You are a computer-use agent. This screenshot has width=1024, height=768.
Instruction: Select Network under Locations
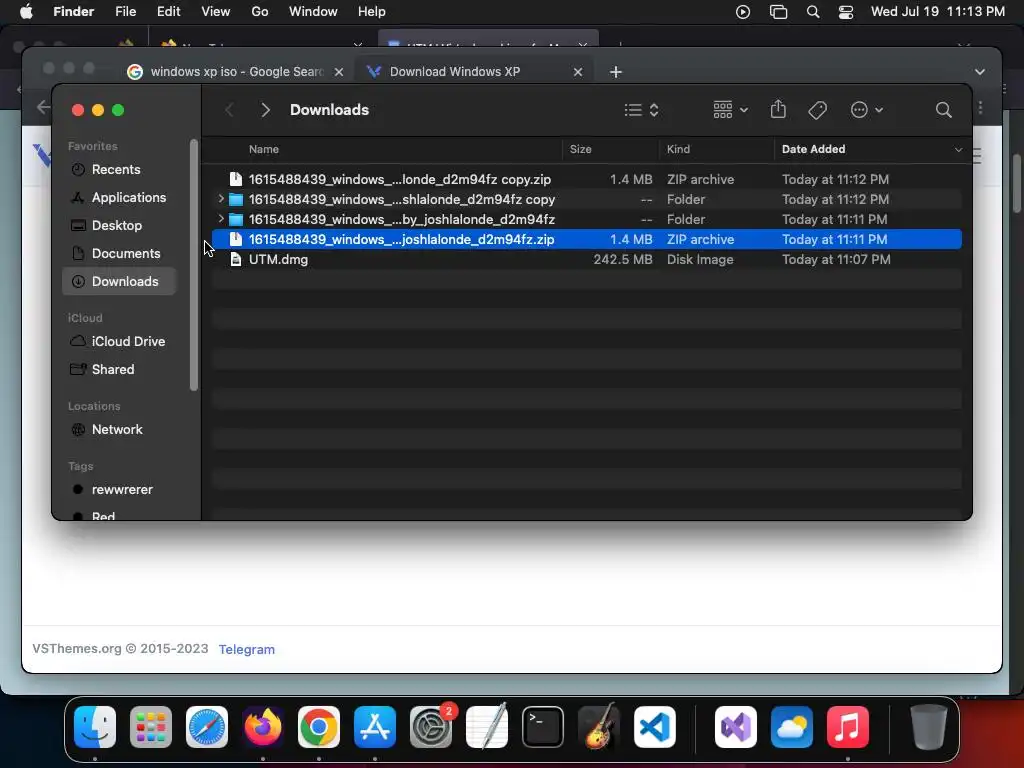pos(118,430)
